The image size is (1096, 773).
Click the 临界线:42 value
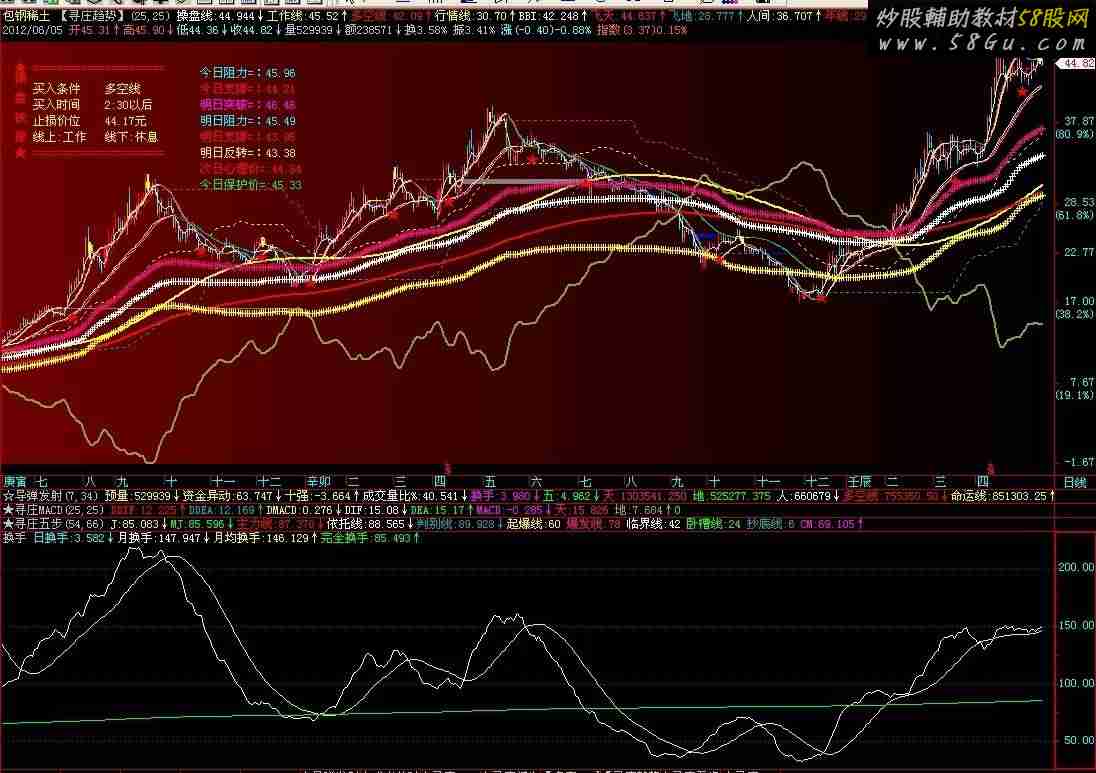coord(653,524)
